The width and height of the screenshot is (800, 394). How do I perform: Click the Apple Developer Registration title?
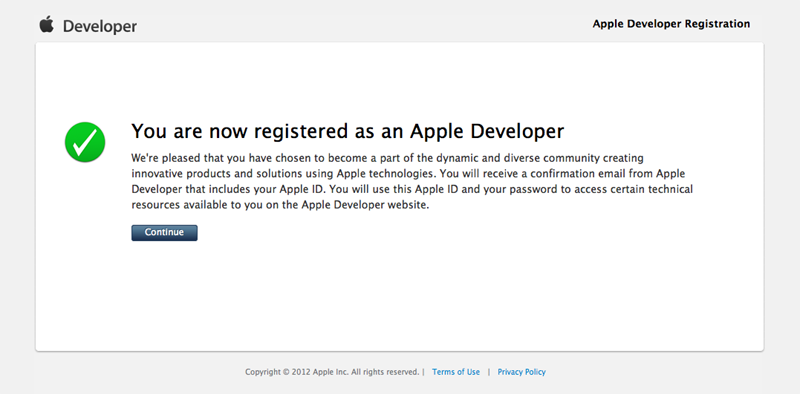[671, 24]
